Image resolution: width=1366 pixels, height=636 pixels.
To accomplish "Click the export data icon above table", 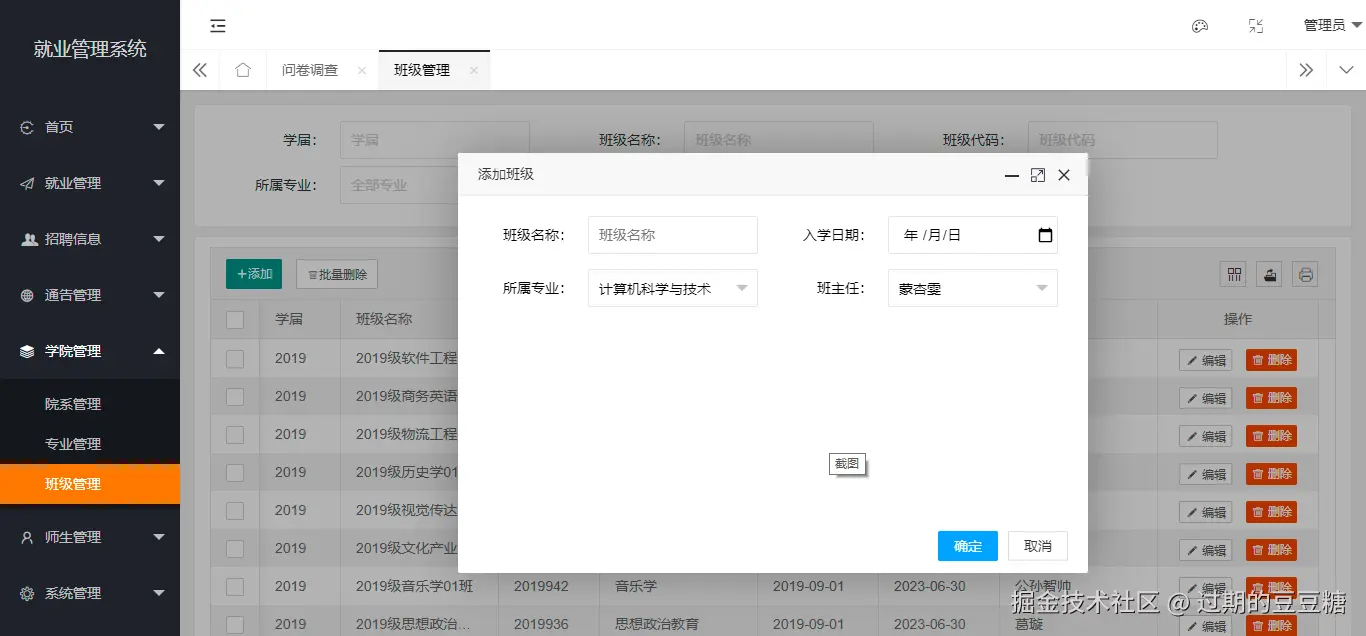I will tap(1269, 274).
